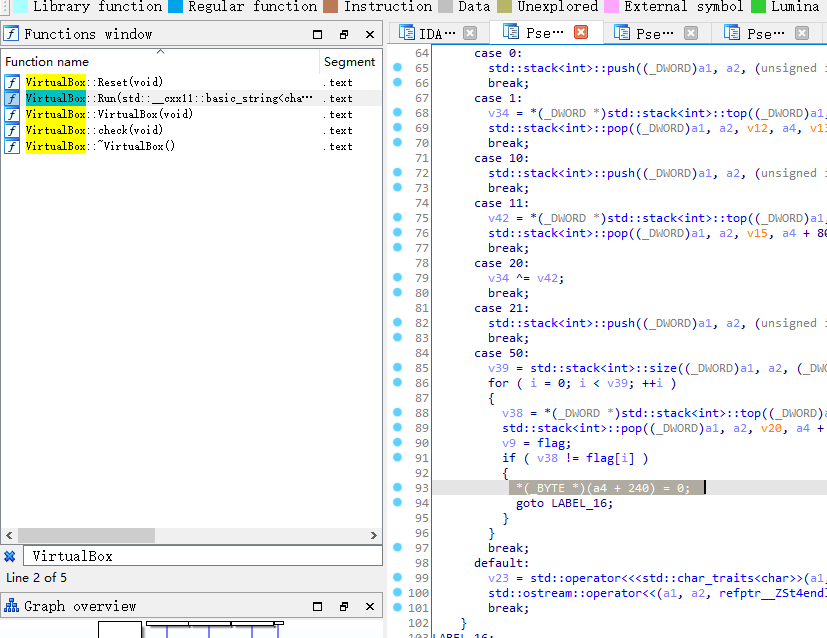The height and width of the screenshot is (638, 827).
Task: Close the fourth Pseudocode tab
Action: tap(802, 34)
